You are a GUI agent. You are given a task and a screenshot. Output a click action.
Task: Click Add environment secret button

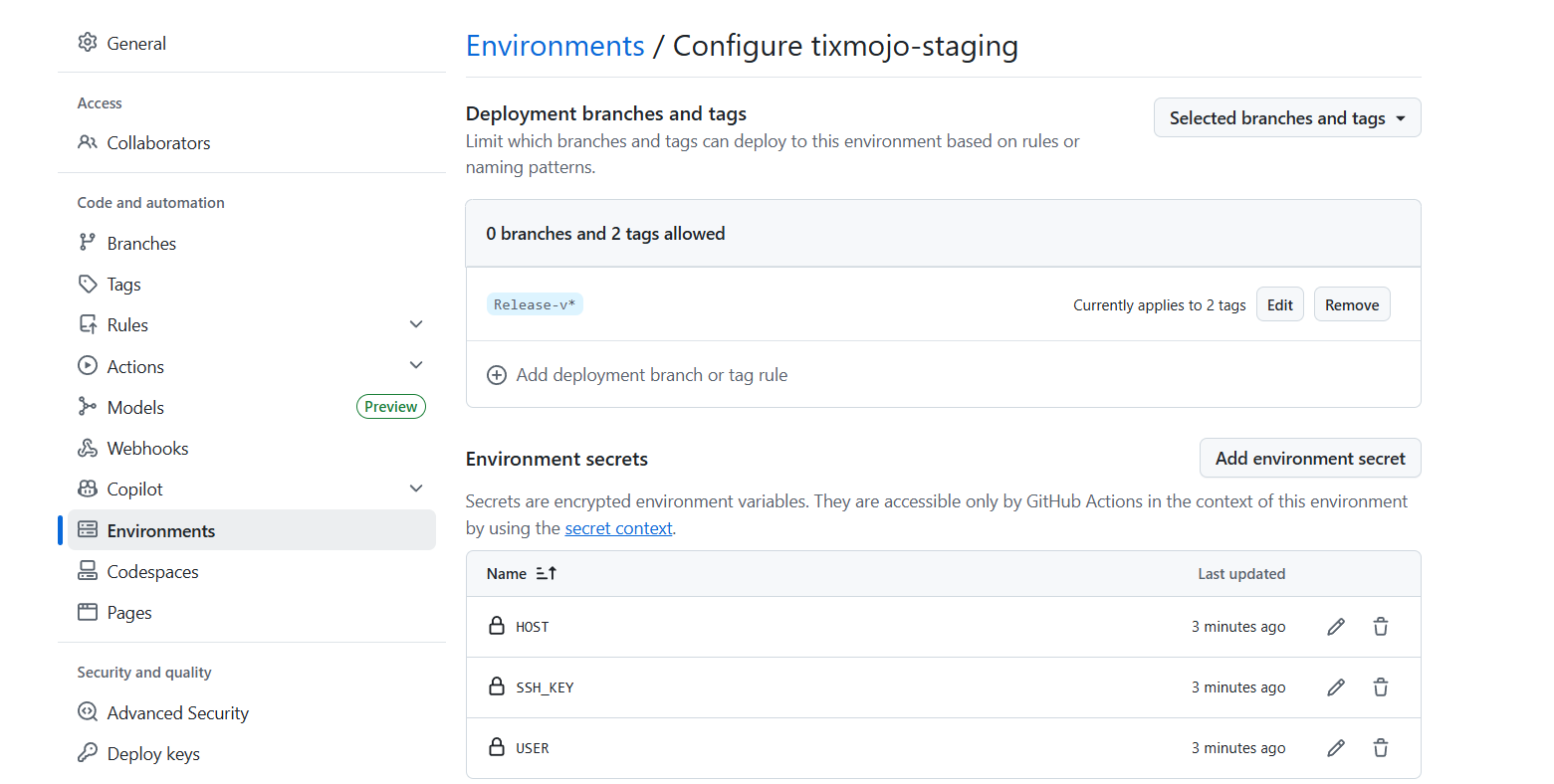[x=1310, y=458]
